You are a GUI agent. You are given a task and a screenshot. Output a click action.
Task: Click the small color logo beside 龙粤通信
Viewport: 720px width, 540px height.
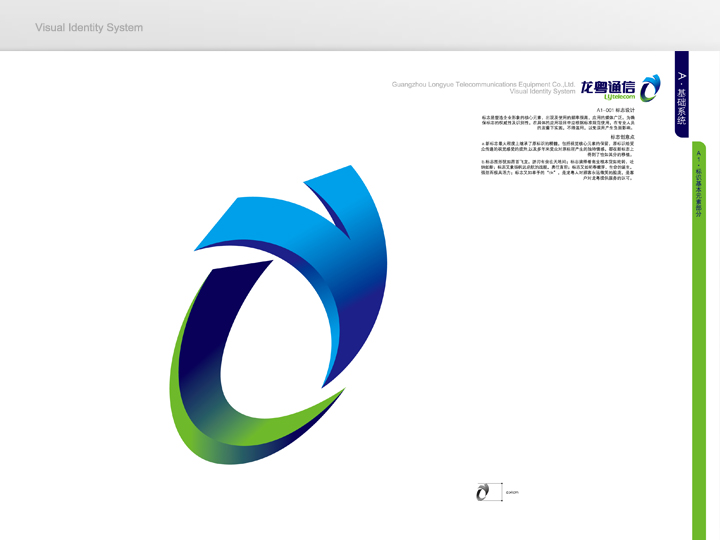(650, 88)
